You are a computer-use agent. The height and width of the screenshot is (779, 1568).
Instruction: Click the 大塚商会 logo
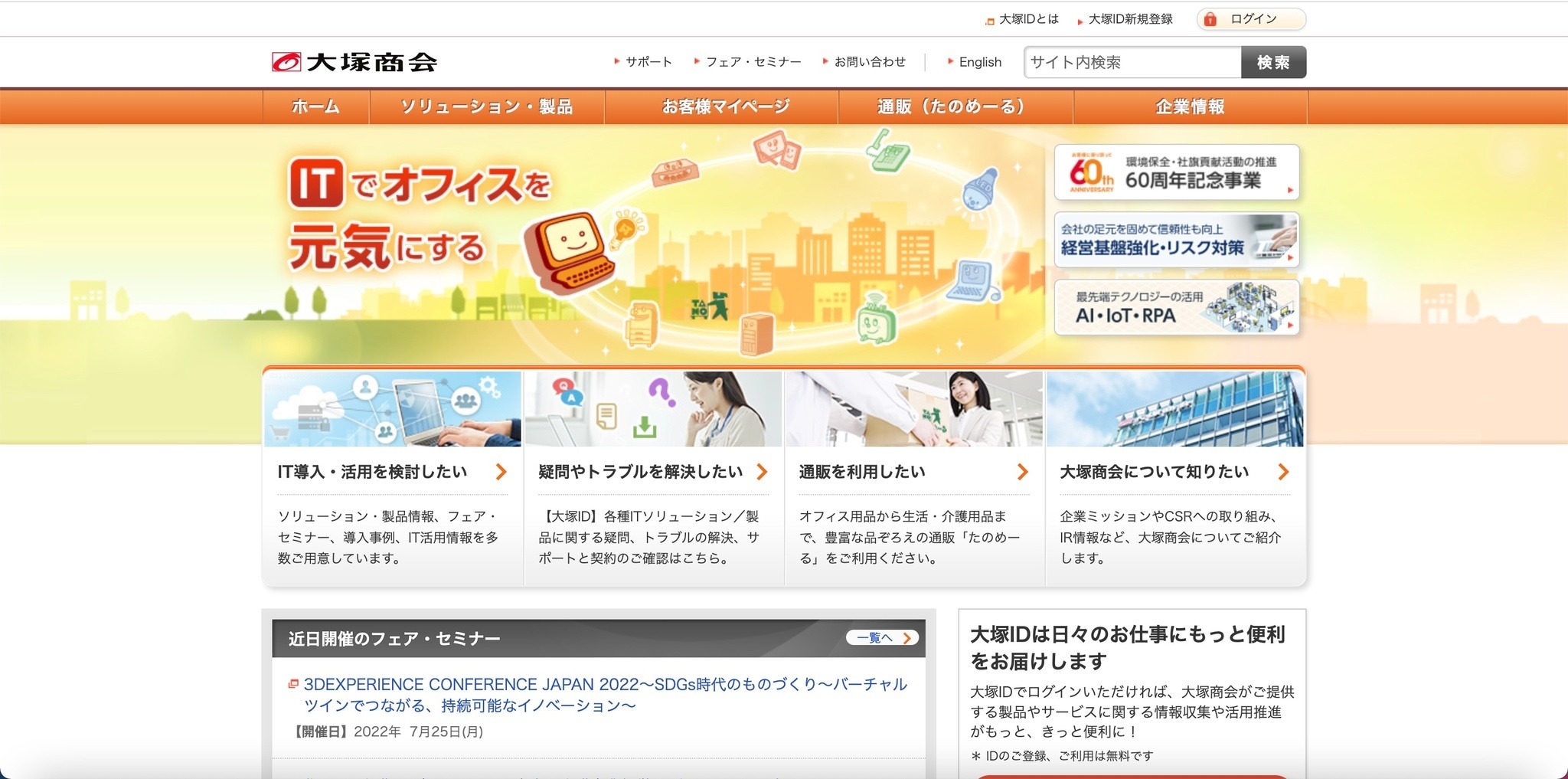(354, 62)
